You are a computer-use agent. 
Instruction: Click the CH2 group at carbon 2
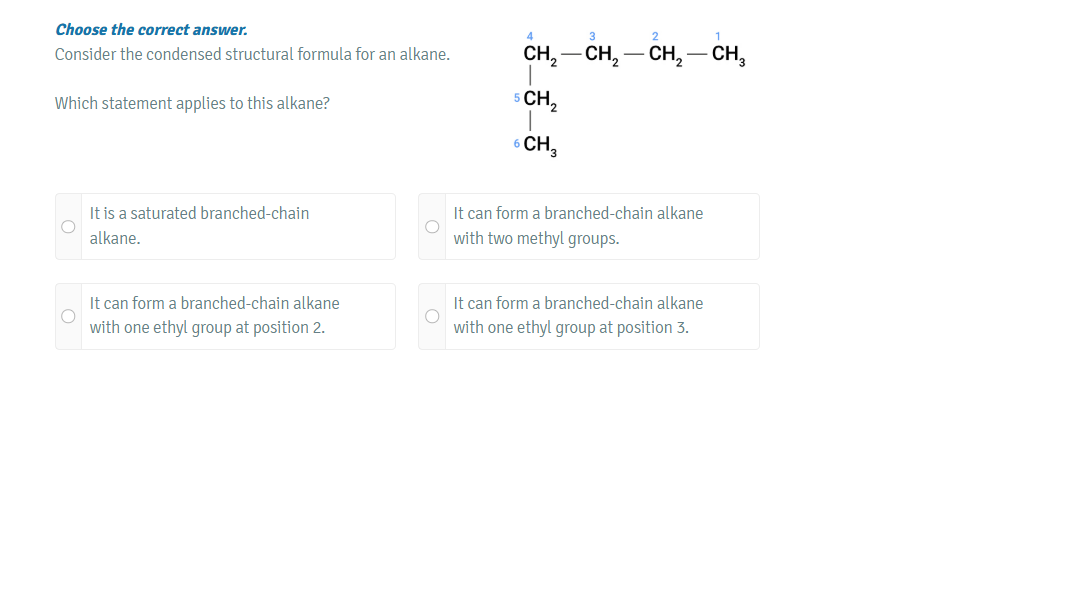(x=664, y=55)
